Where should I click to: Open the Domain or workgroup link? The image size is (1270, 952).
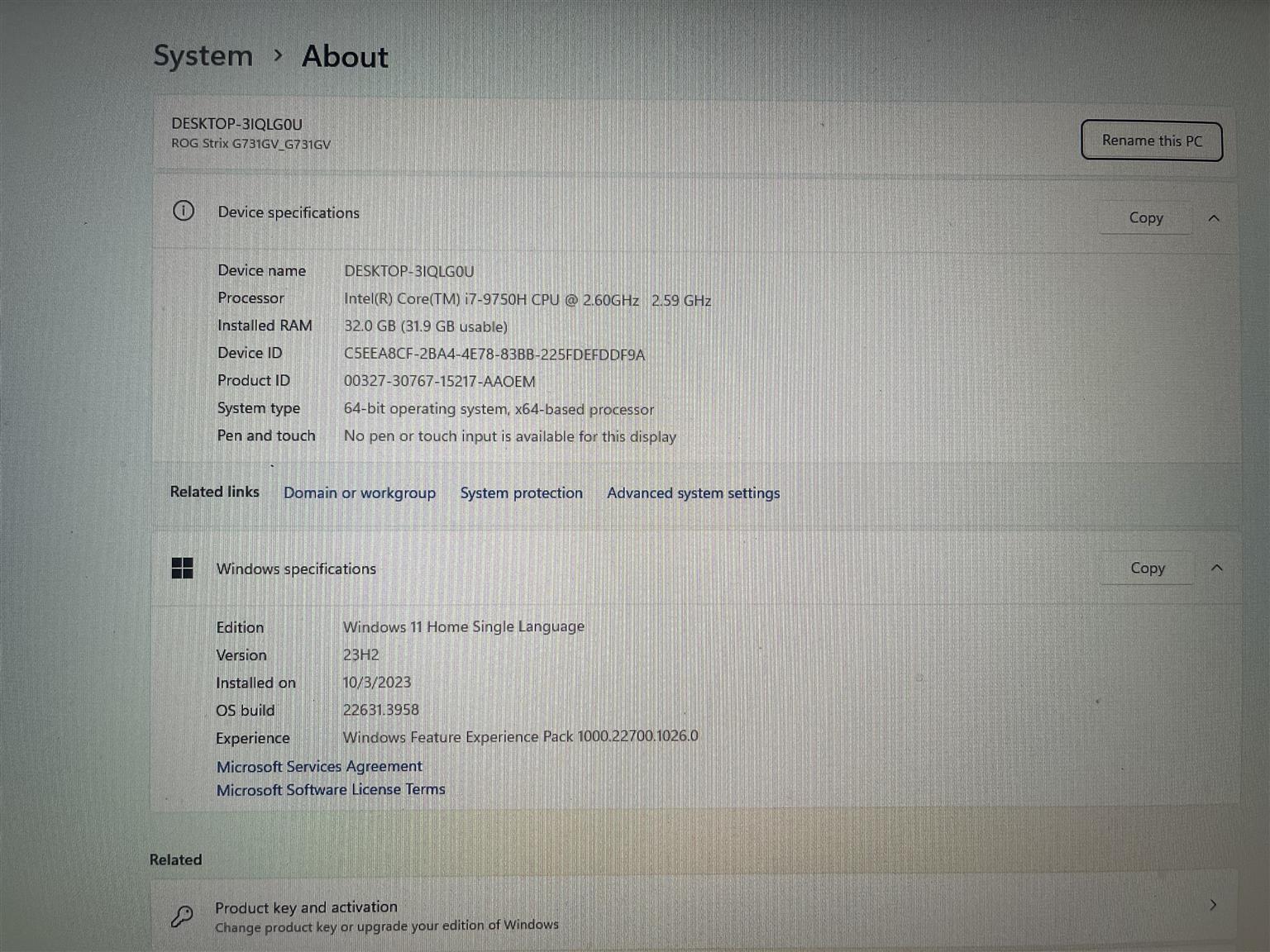click(x=360, y=493)
